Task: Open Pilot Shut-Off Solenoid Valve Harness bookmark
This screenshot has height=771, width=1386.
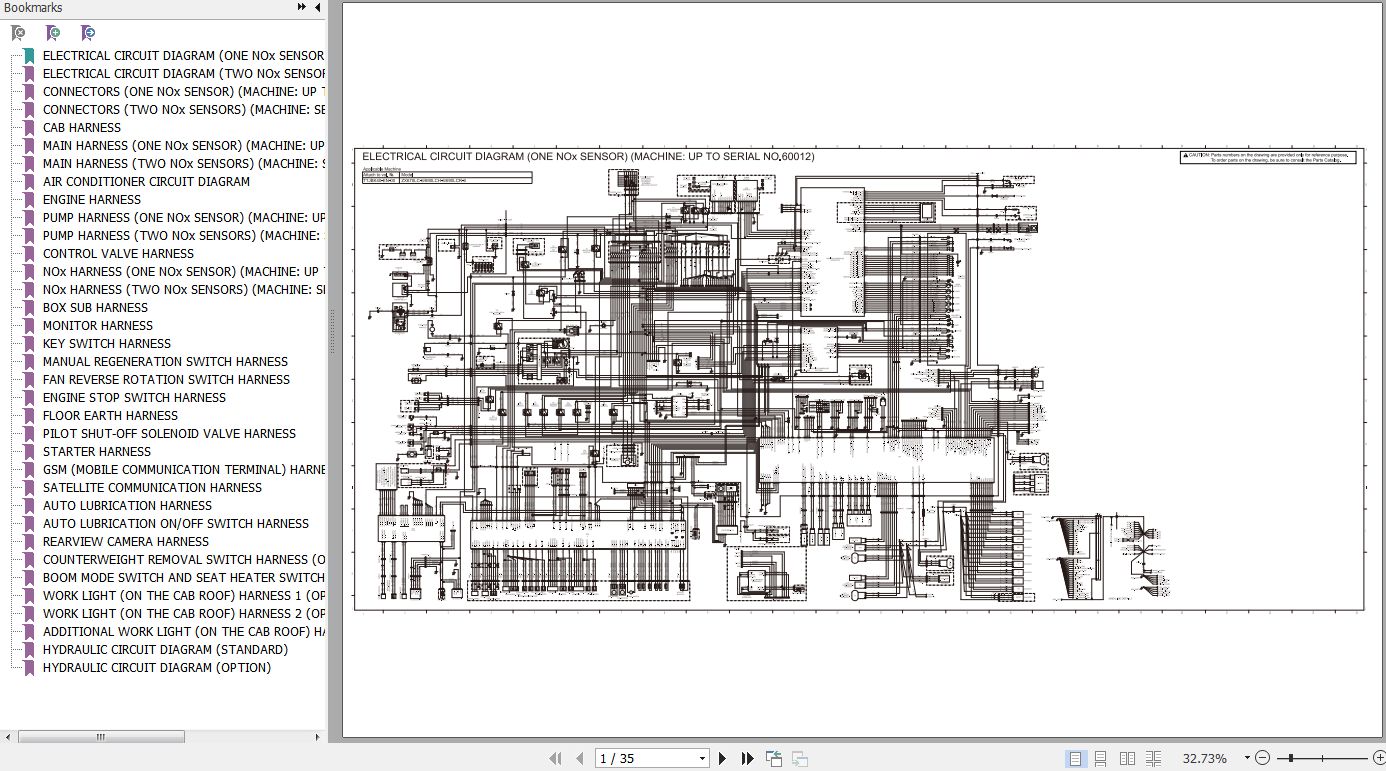Action: [x=169, y=434]
